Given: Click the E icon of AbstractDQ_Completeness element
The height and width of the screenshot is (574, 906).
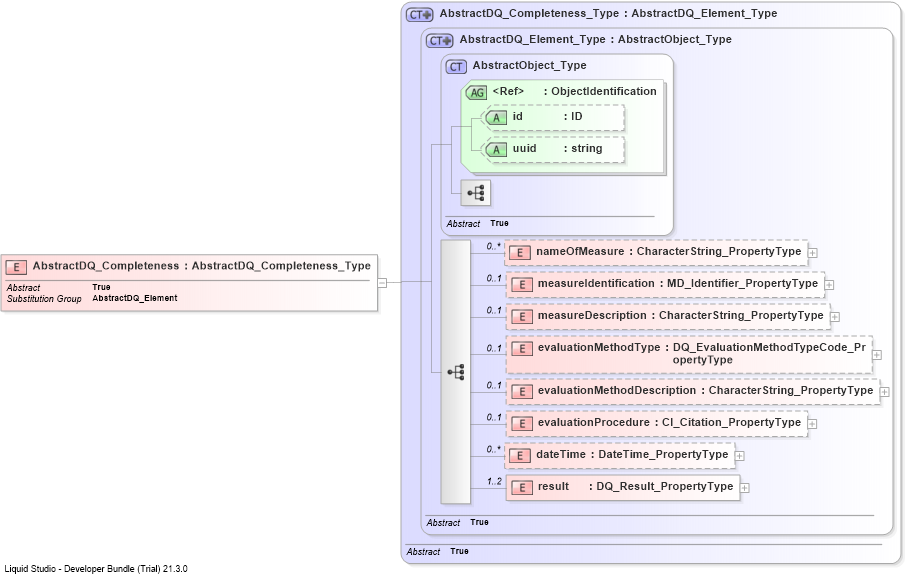Looking at the screenshot, I should point(16,267).
